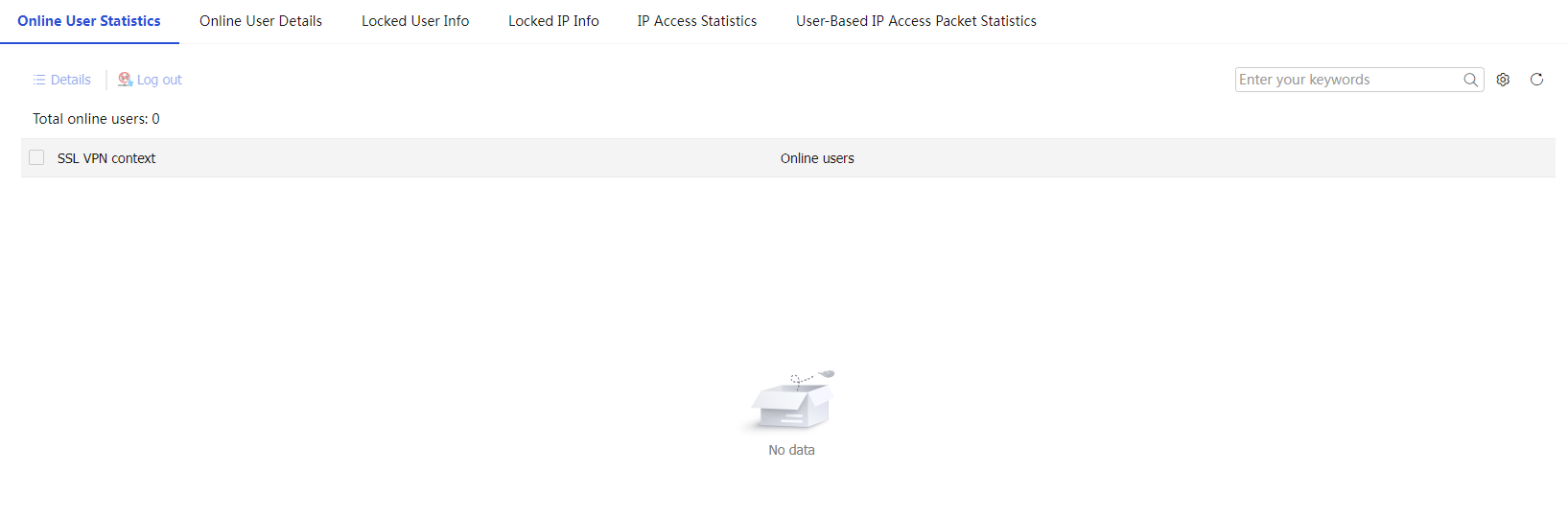Click the Total online users count text

[x=96, y=119]
